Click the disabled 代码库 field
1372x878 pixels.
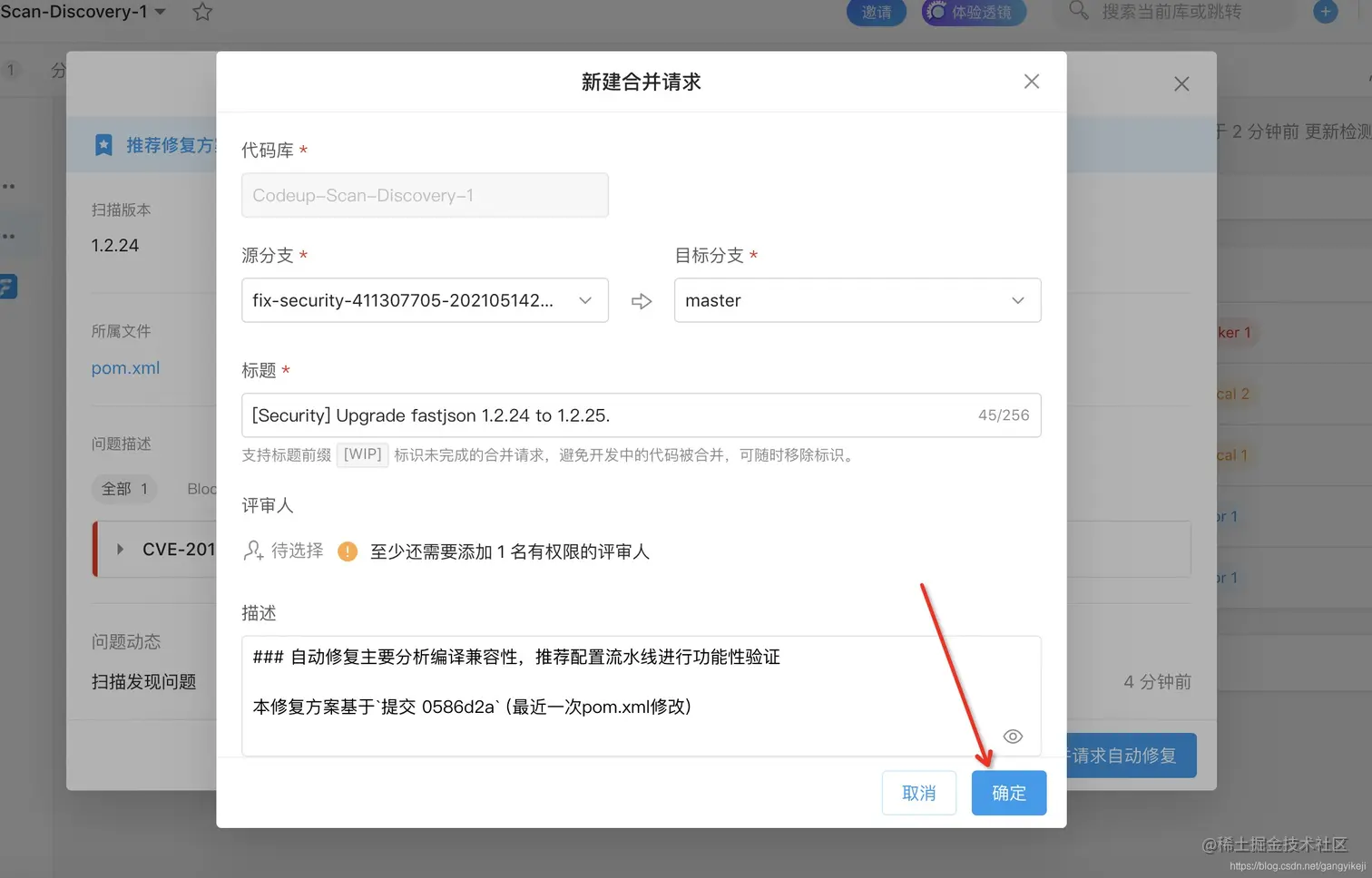coord(425,195)
